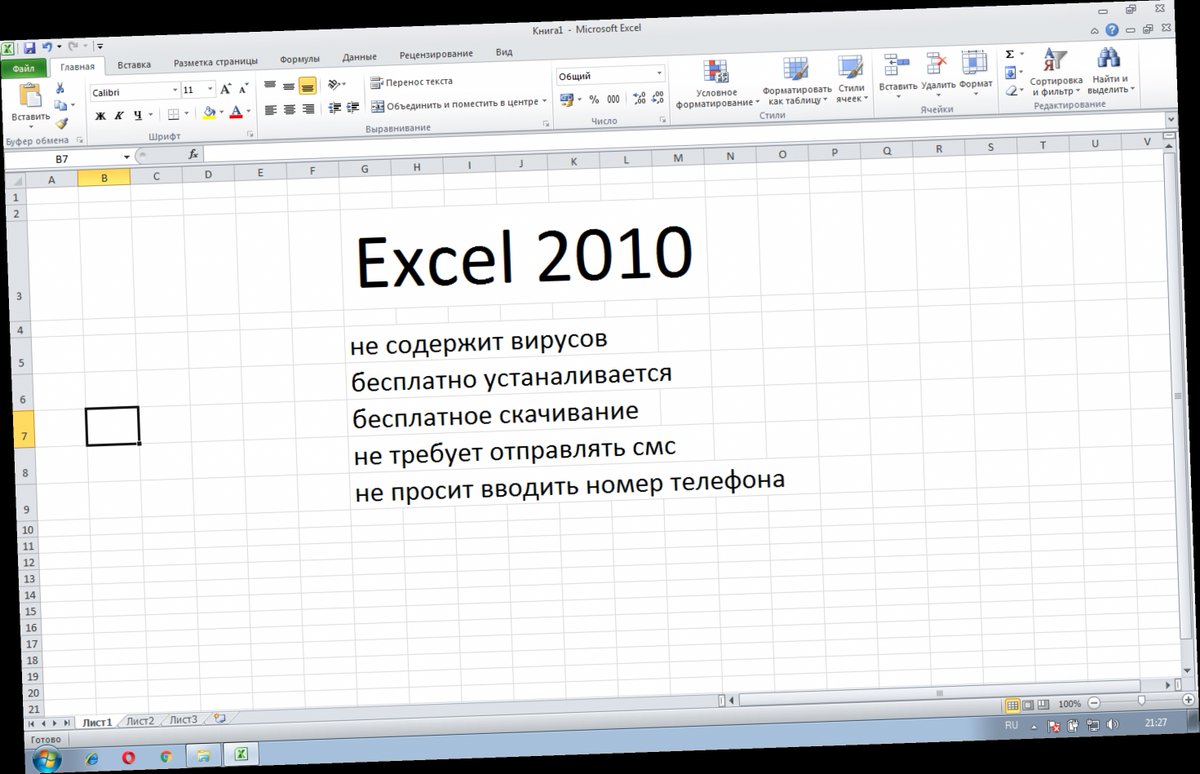
Task: Toggle Bold Ж formatting
Action: coord(100,116)
